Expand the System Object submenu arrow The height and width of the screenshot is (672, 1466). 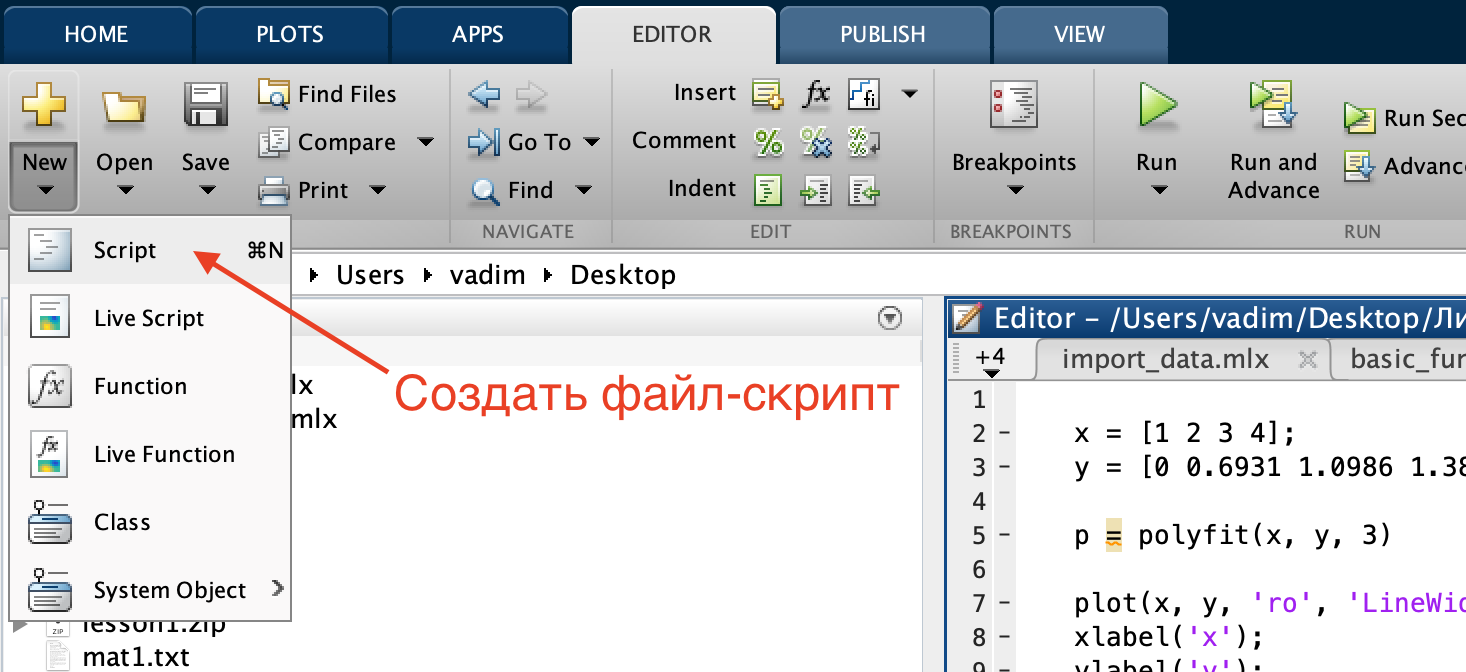(277, 589)
